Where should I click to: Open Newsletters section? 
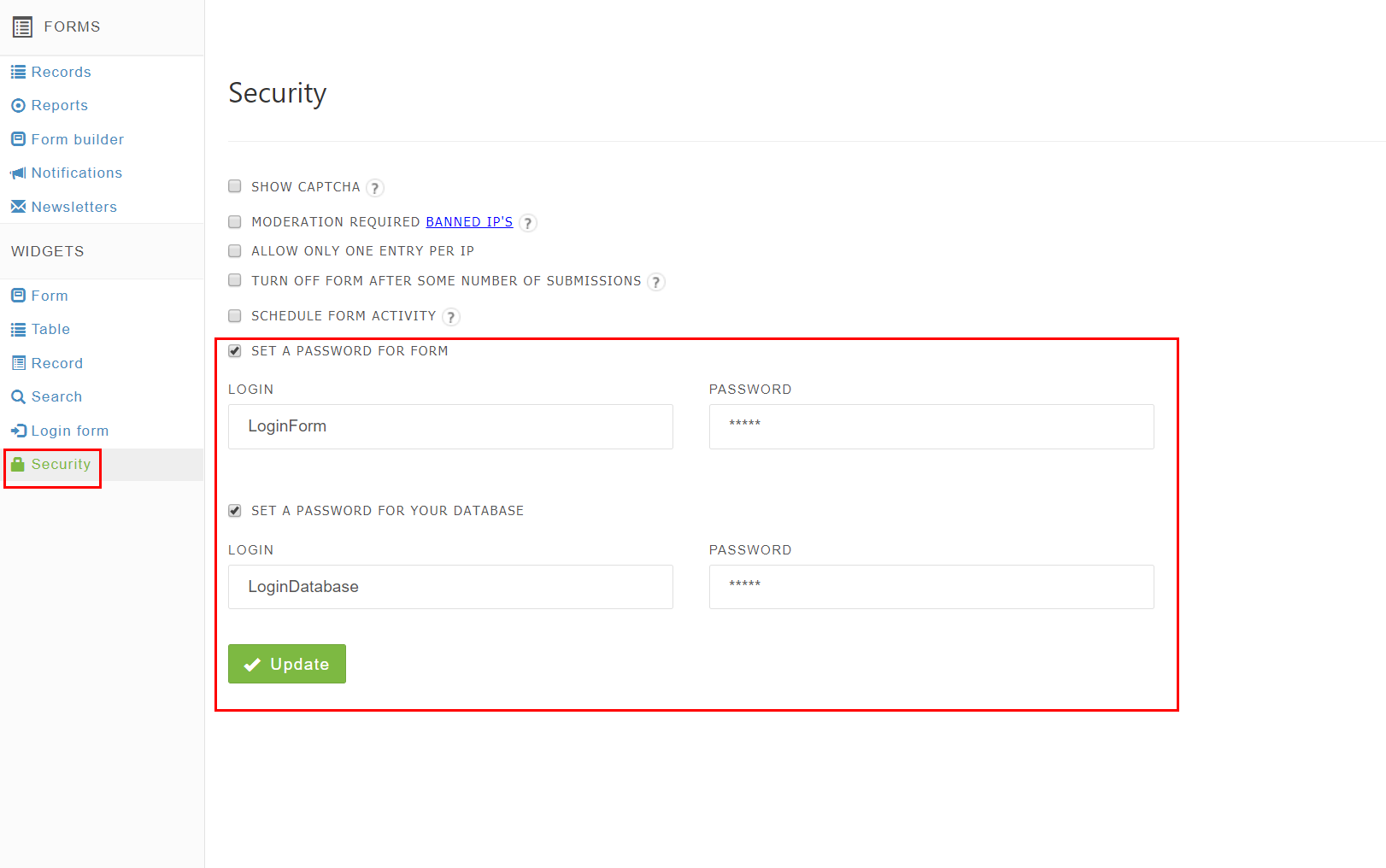pos(74,207)
